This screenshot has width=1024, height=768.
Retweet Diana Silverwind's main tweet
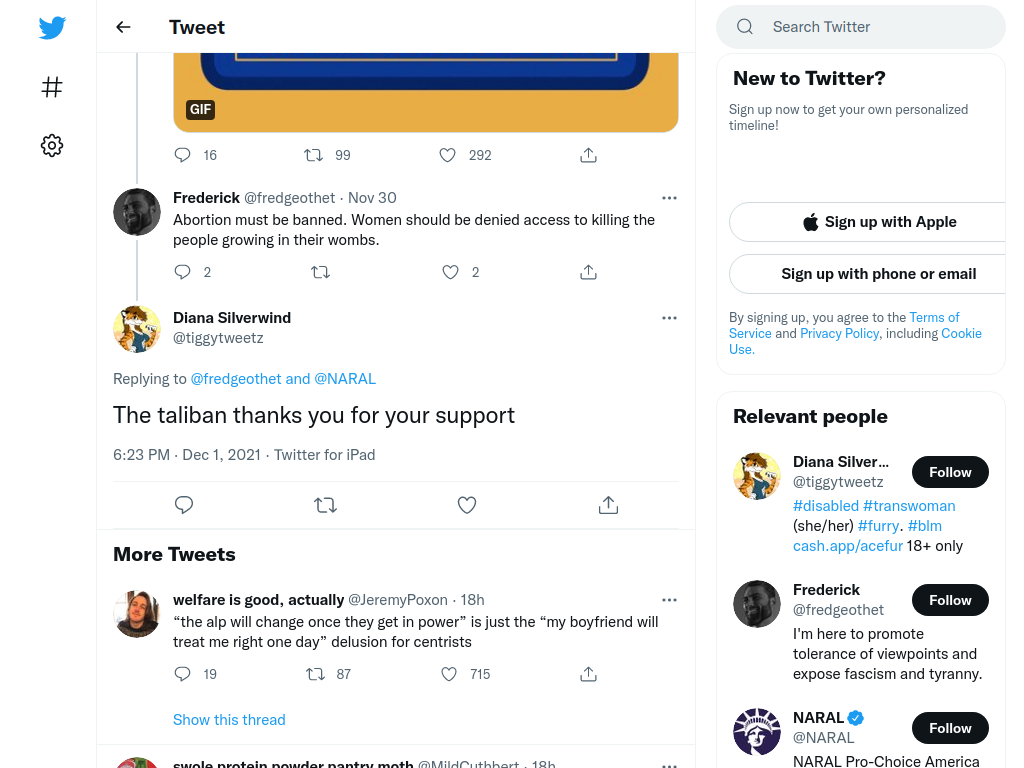point(325,505)
